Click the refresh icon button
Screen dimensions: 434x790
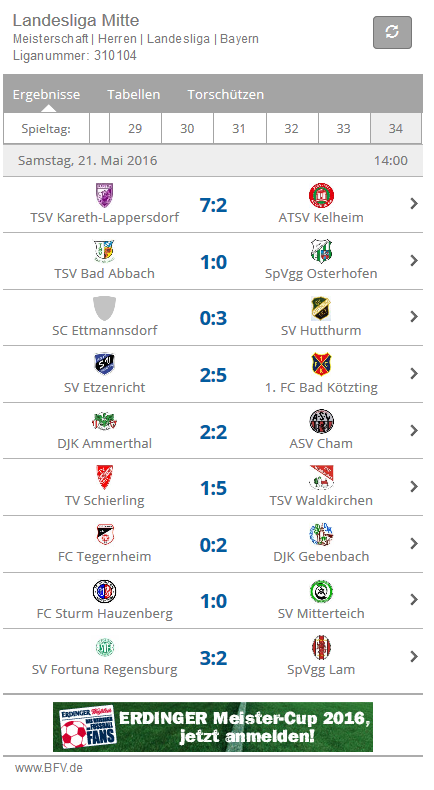tap(392, 32)
